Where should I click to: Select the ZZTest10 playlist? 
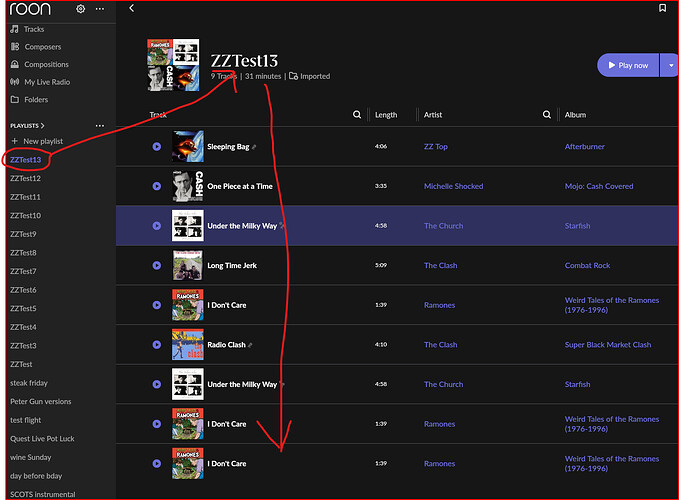[25, 216]
